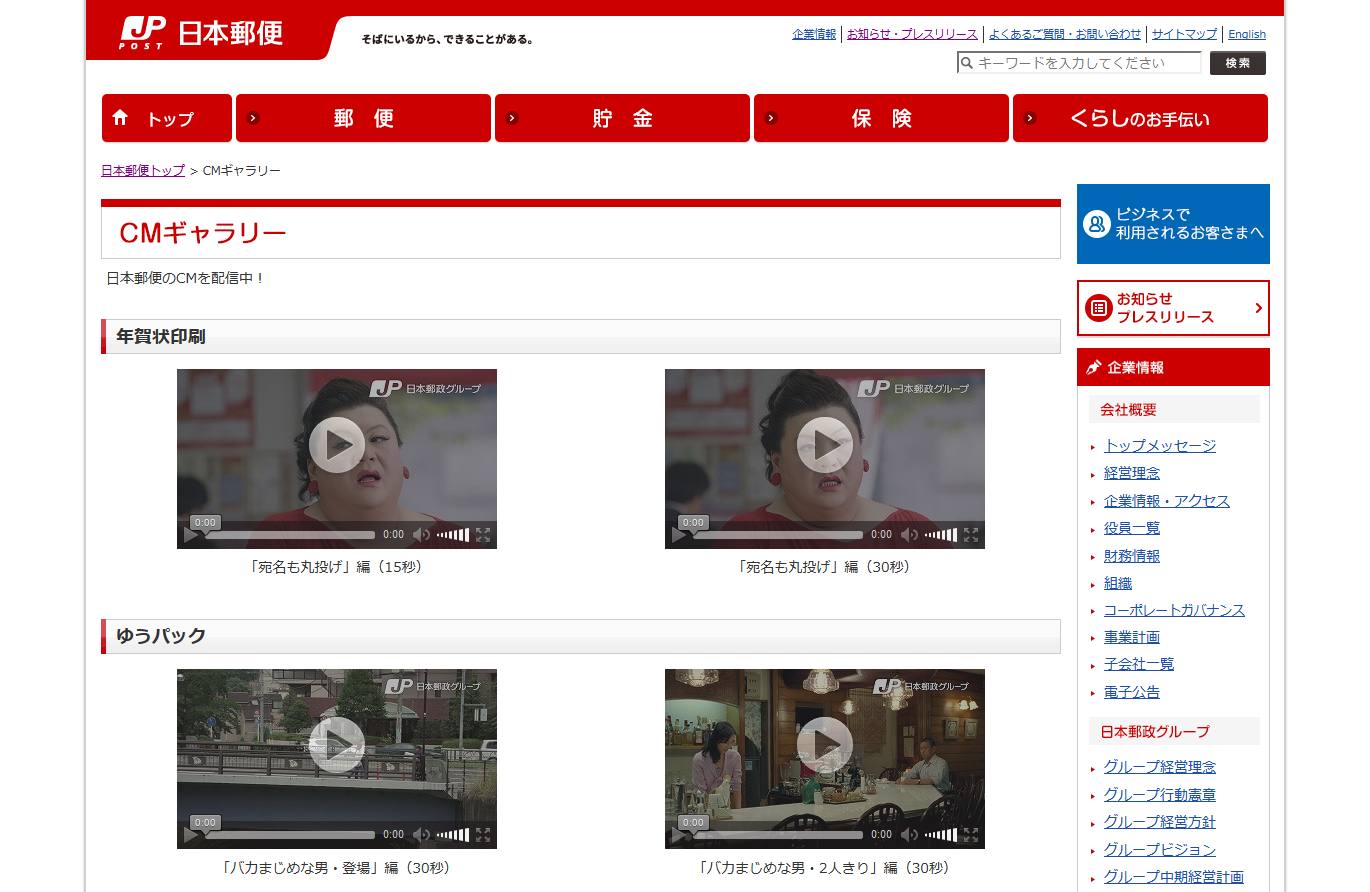Open the ビジネスで利用されるお客さまへ banner

tap(1173, 224)
